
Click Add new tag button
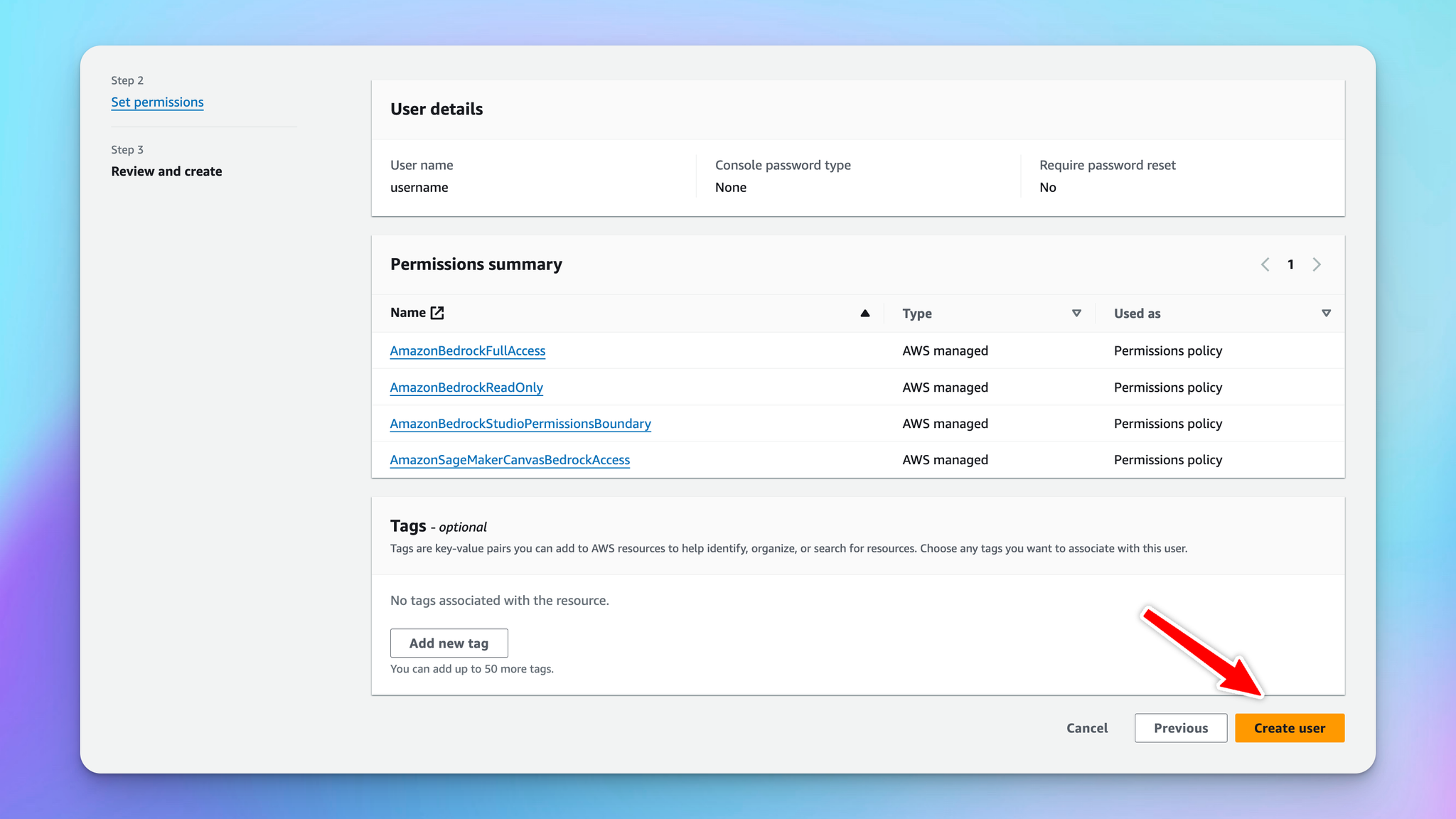tap(449, 643)
